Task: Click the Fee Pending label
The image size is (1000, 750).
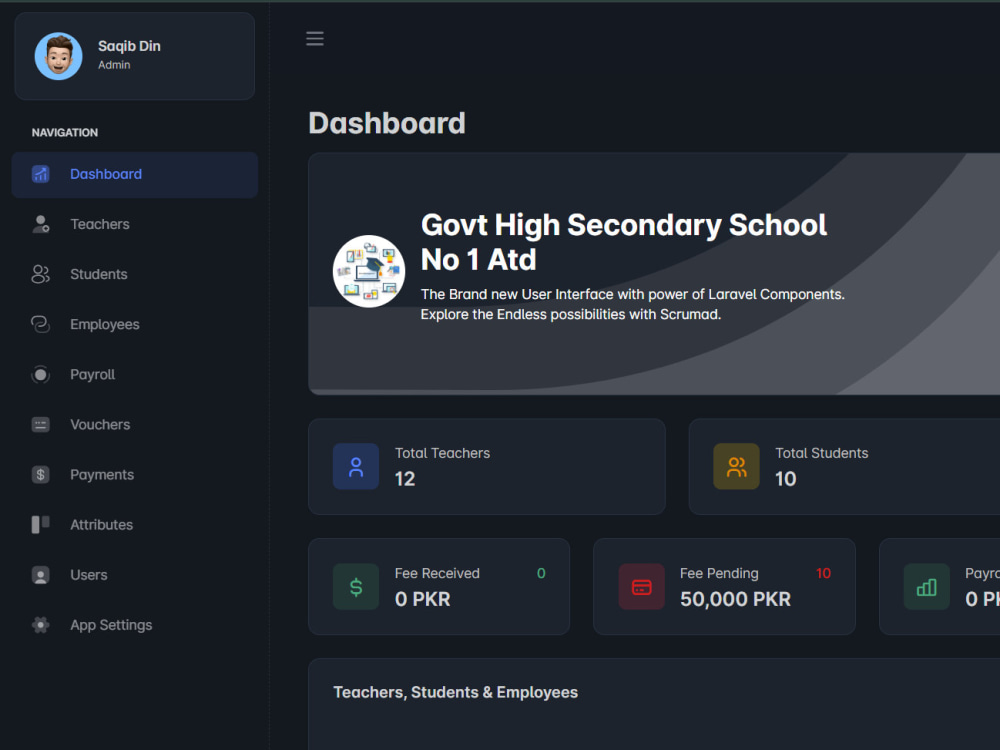Action: [719, 573]
